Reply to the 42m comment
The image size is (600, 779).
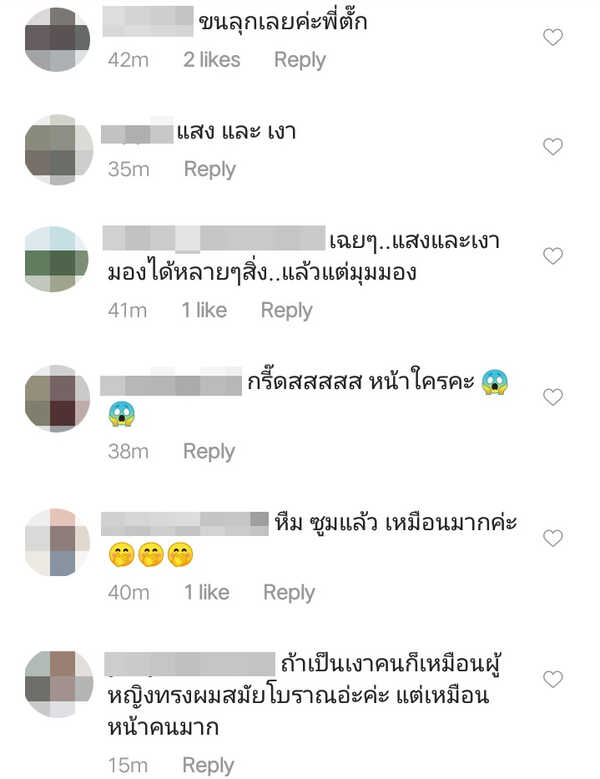coord(300,60)
